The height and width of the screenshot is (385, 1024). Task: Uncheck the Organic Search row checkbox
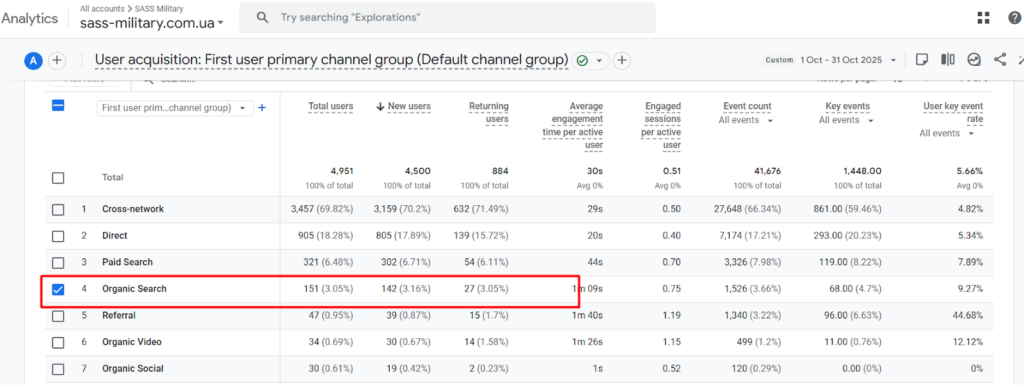(x=58, y=289)
